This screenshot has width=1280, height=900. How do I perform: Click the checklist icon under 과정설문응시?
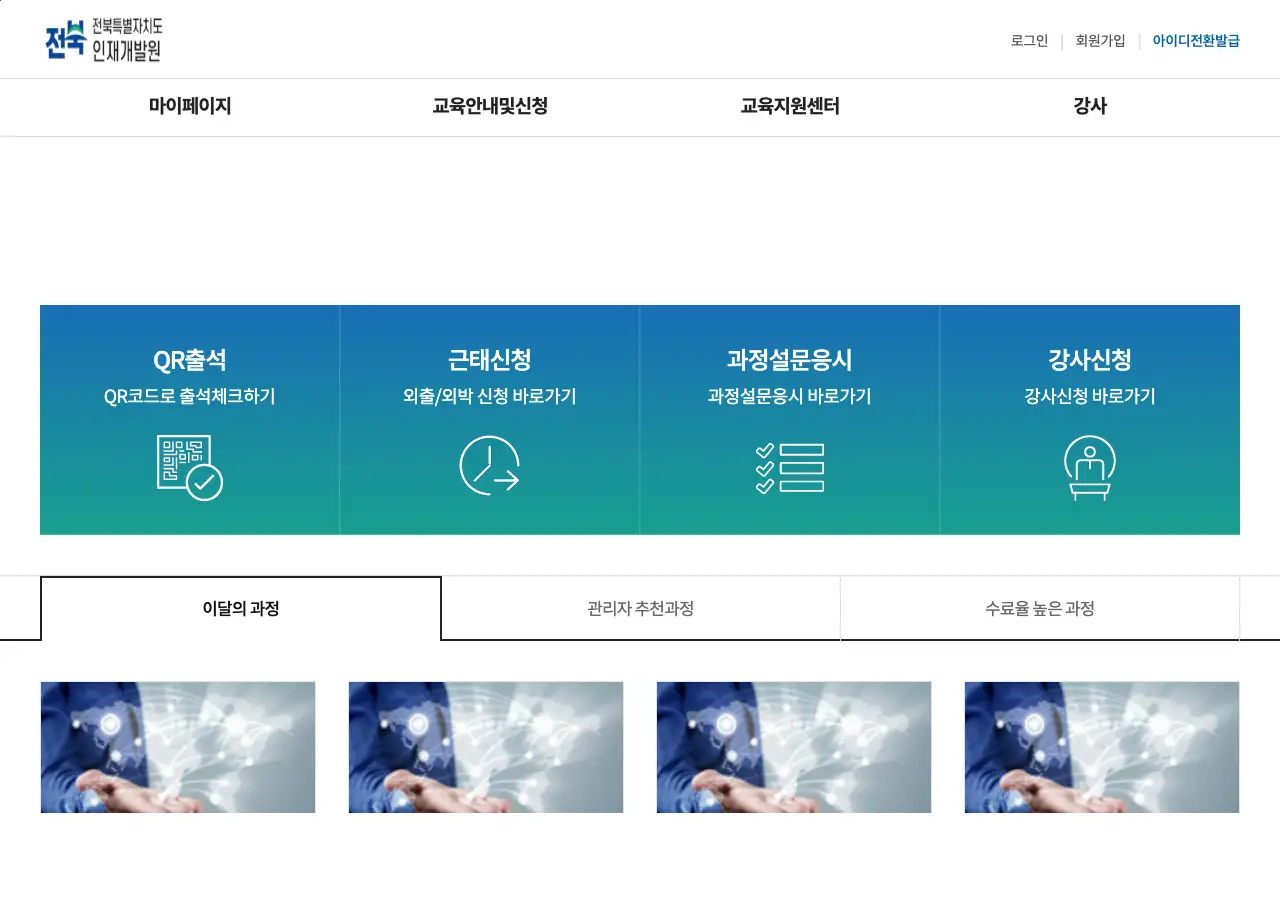tap(789, 468)
